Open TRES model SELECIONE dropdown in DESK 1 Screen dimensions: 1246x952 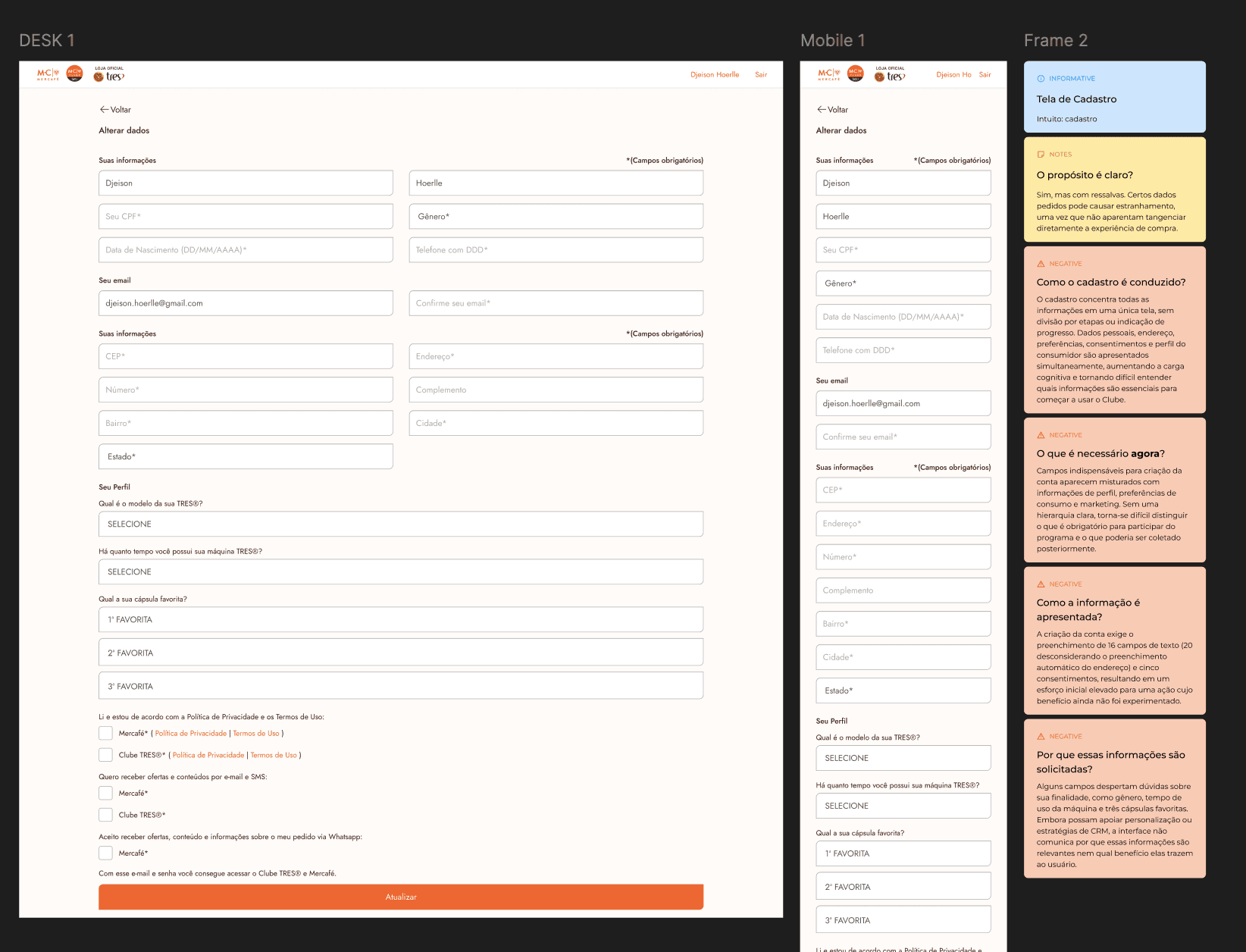point(401,524)
